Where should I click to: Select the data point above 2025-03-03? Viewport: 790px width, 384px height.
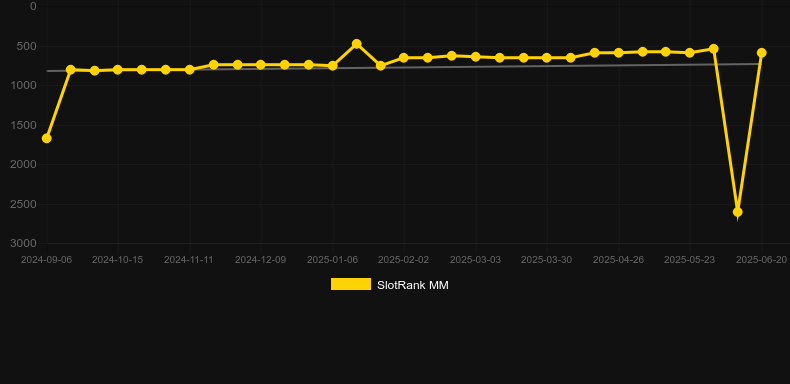click(476, 57)
